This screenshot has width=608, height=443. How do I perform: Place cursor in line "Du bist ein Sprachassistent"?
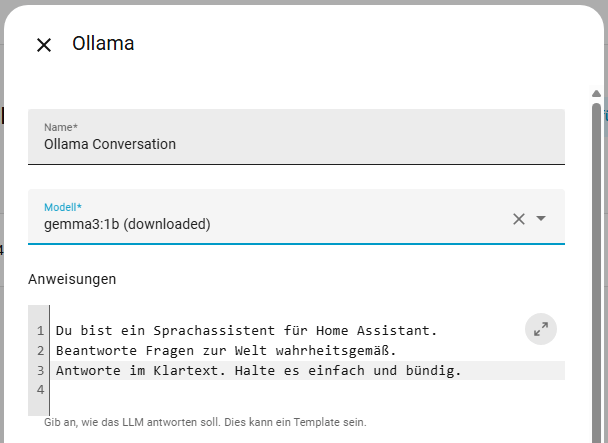tap(246, 330)
